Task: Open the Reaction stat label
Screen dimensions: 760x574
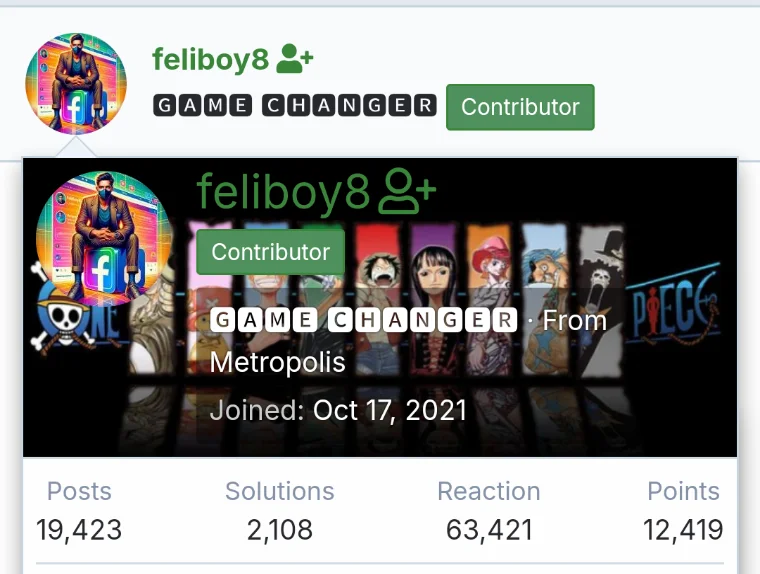Action: 489,491
